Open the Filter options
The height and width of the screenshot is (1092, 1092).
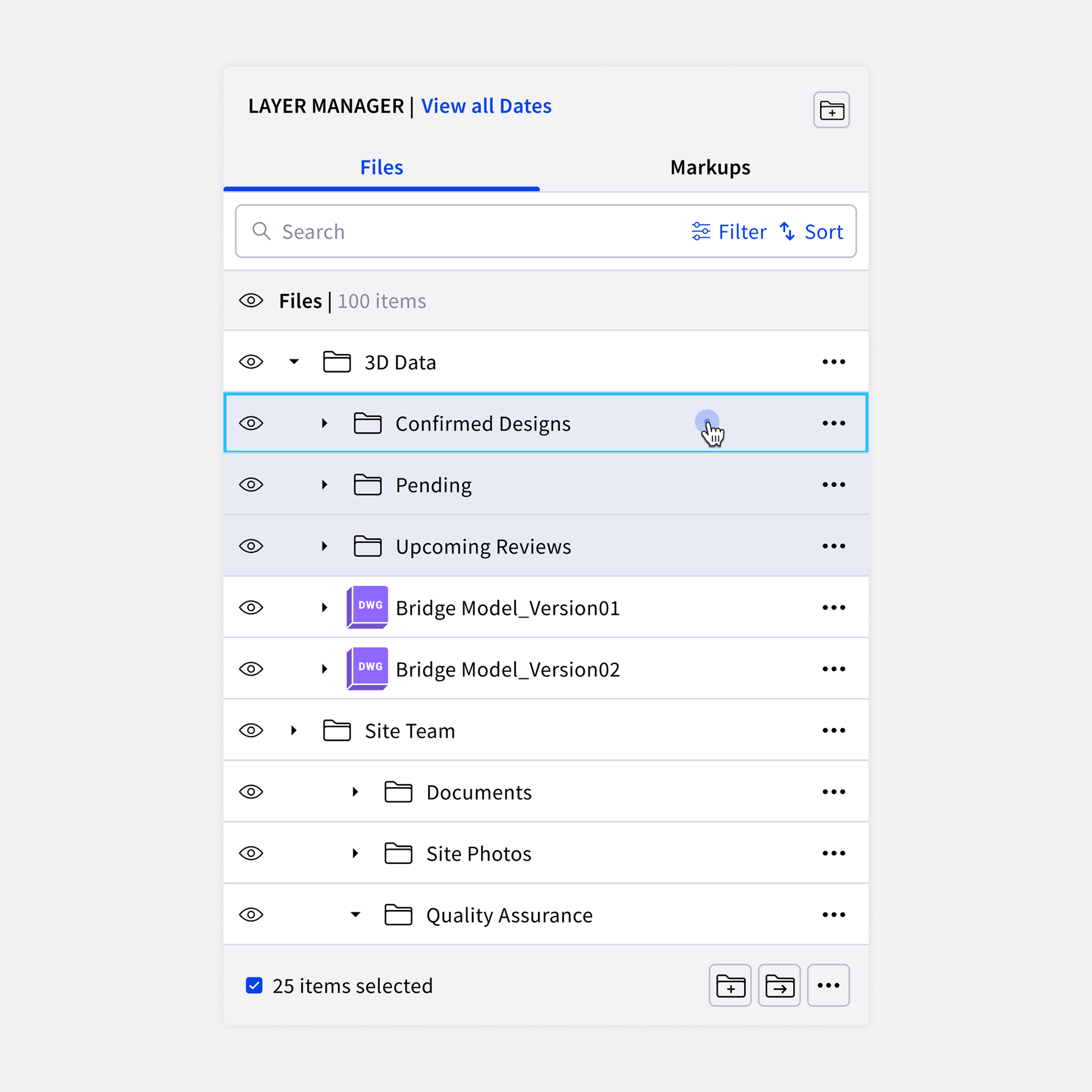pyautogui.click(x=729, y=231)
